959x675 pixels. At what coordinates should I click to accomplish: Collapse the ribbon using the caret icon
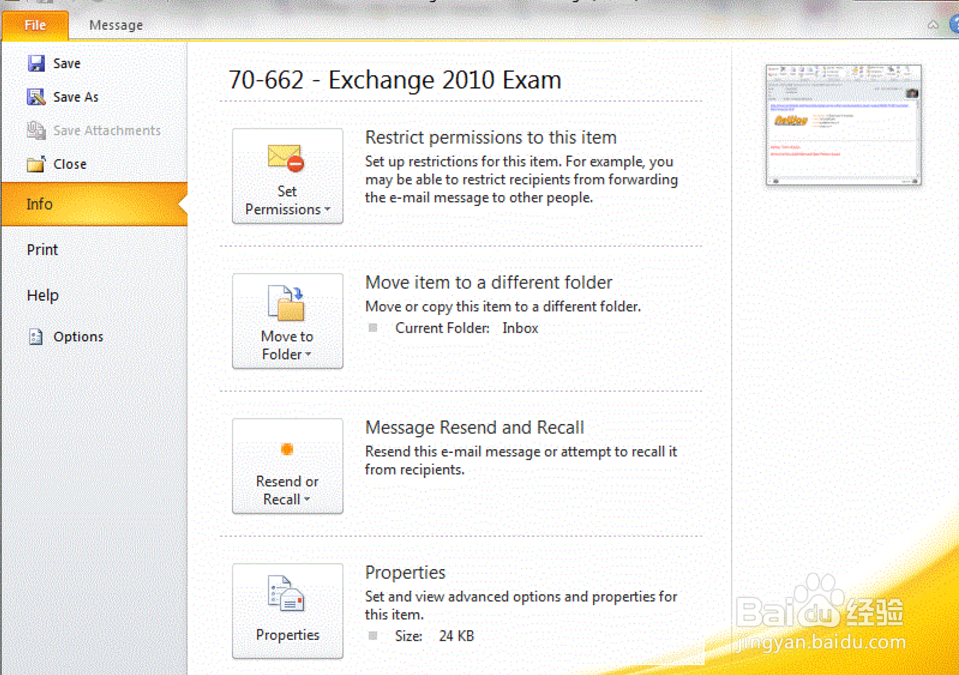pos(933,25)
